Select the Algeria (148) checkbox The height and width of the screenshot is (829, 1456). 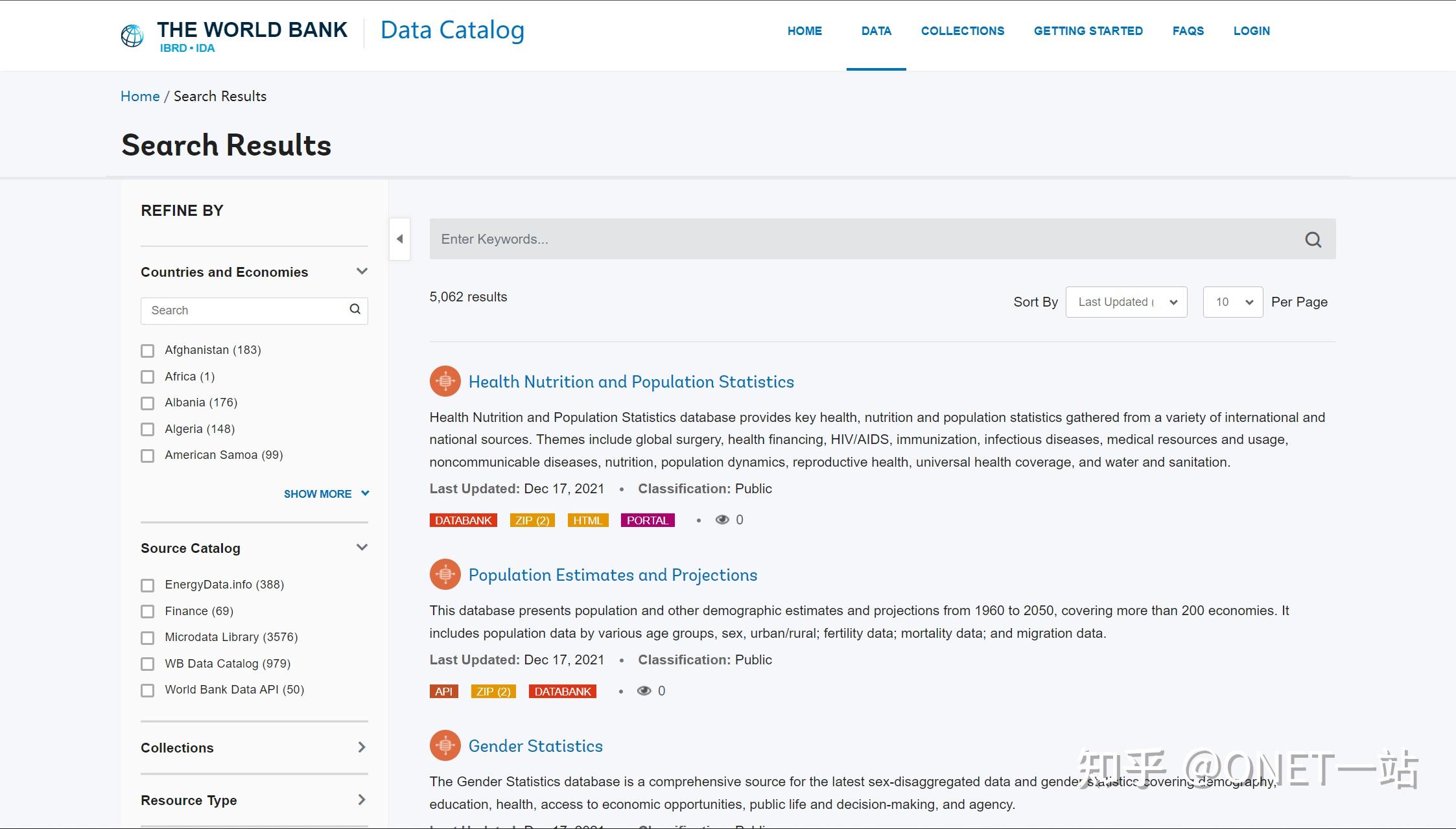[x=148, y=429]
